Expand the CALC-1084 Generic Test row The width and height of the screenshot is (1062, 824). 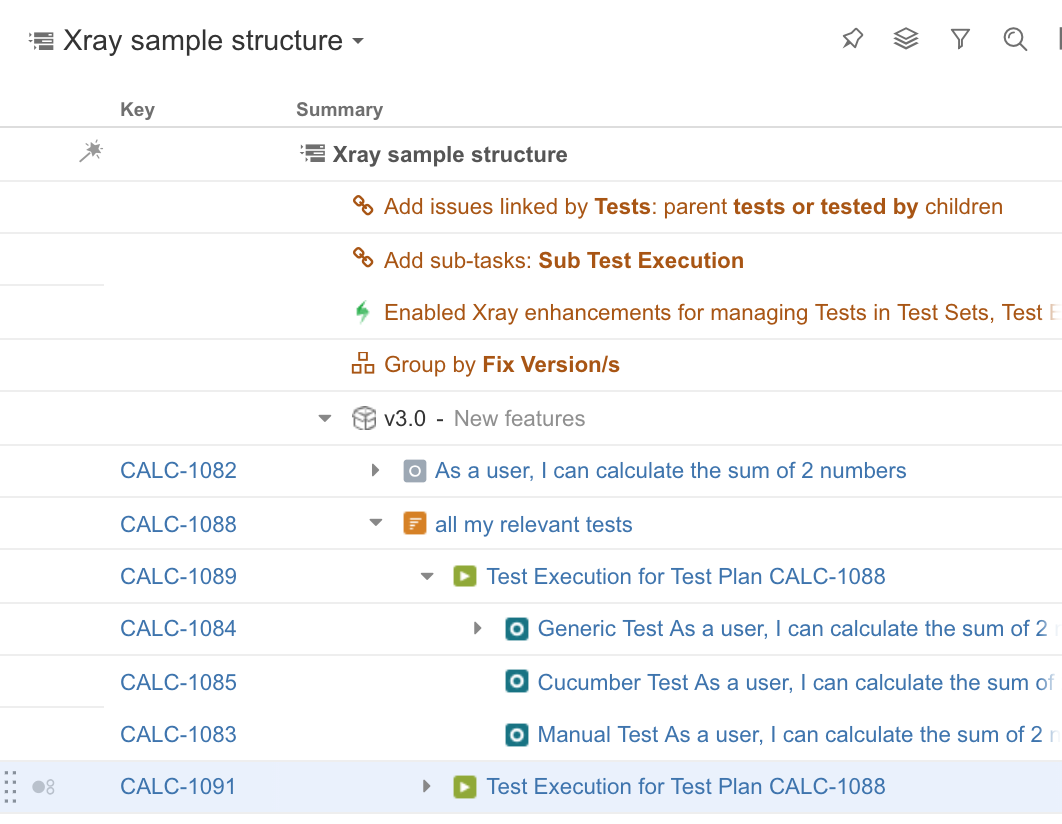[477, 628]
